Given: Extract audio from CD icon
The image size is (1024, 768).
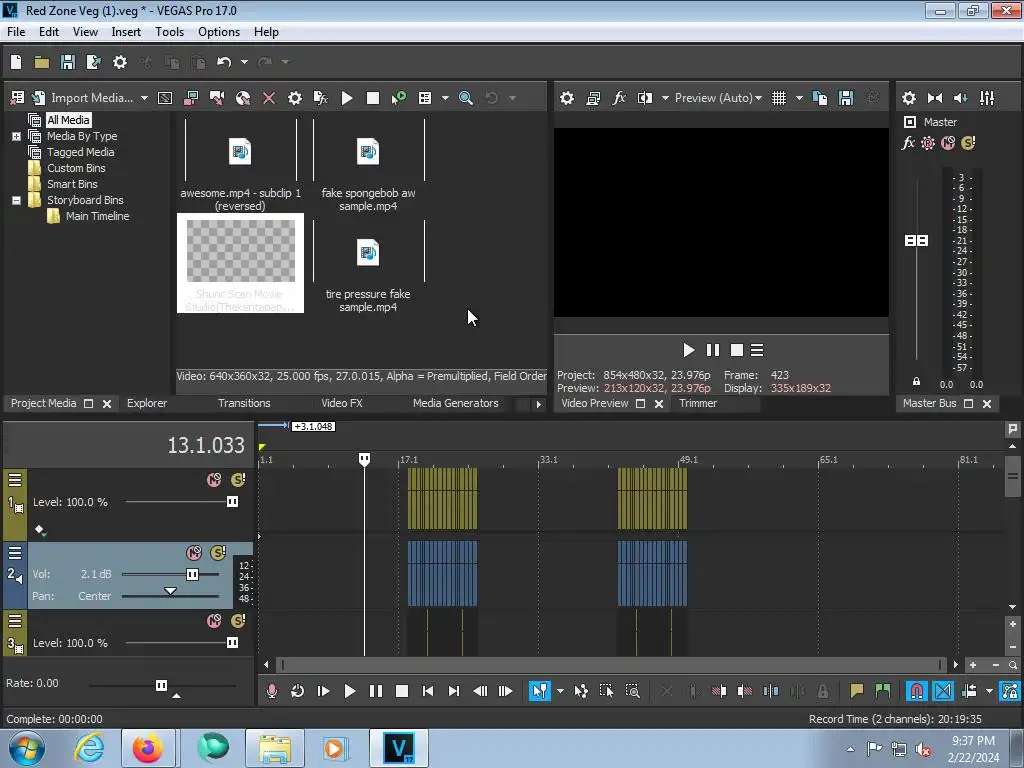Looking at the screenshot, I should tap(243, 98).
